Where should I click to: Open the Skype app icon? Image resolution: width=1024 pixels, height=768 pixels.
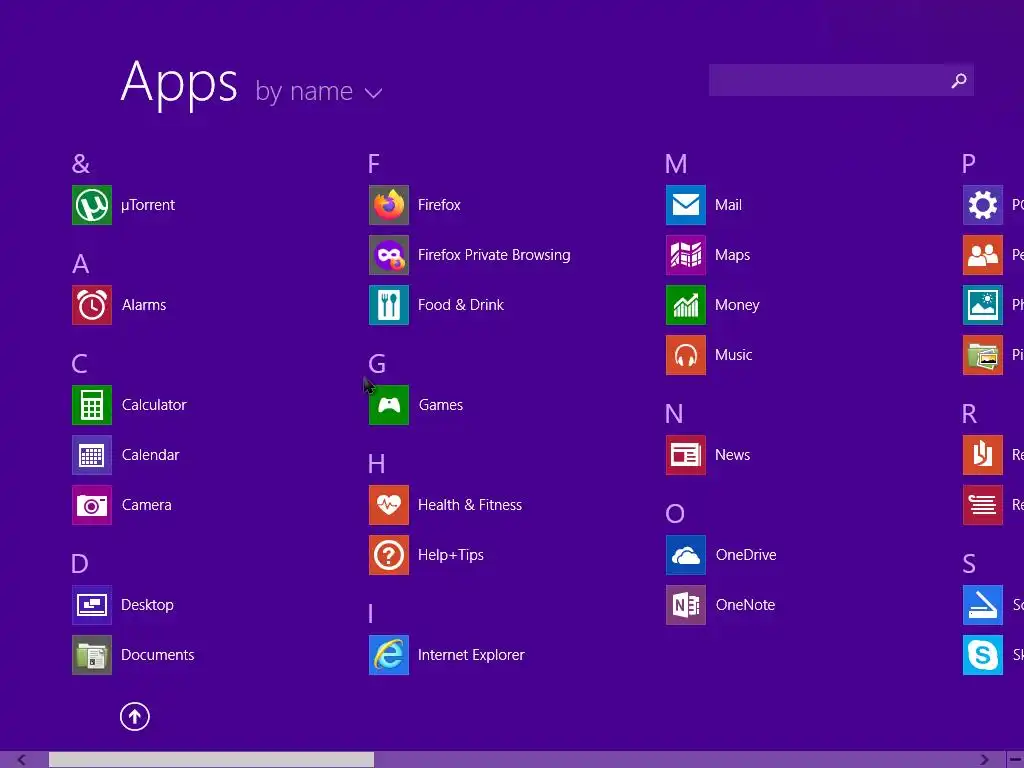coord(983,655)
